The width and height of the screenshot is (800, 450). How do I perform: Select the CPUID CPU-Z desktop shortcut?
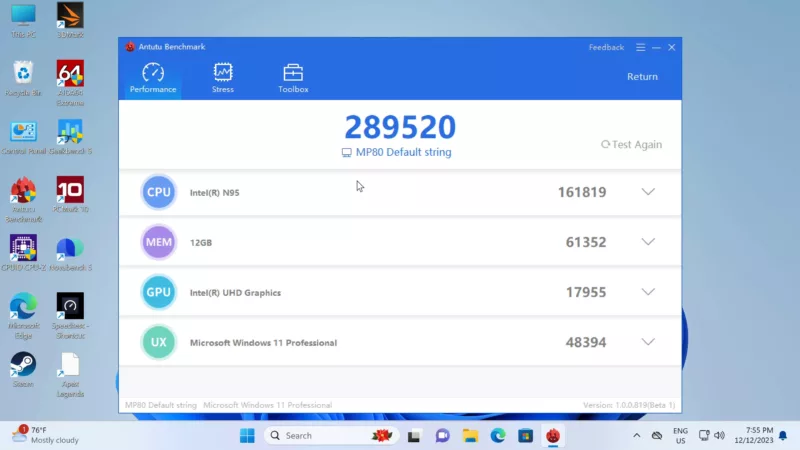point(23,253)
